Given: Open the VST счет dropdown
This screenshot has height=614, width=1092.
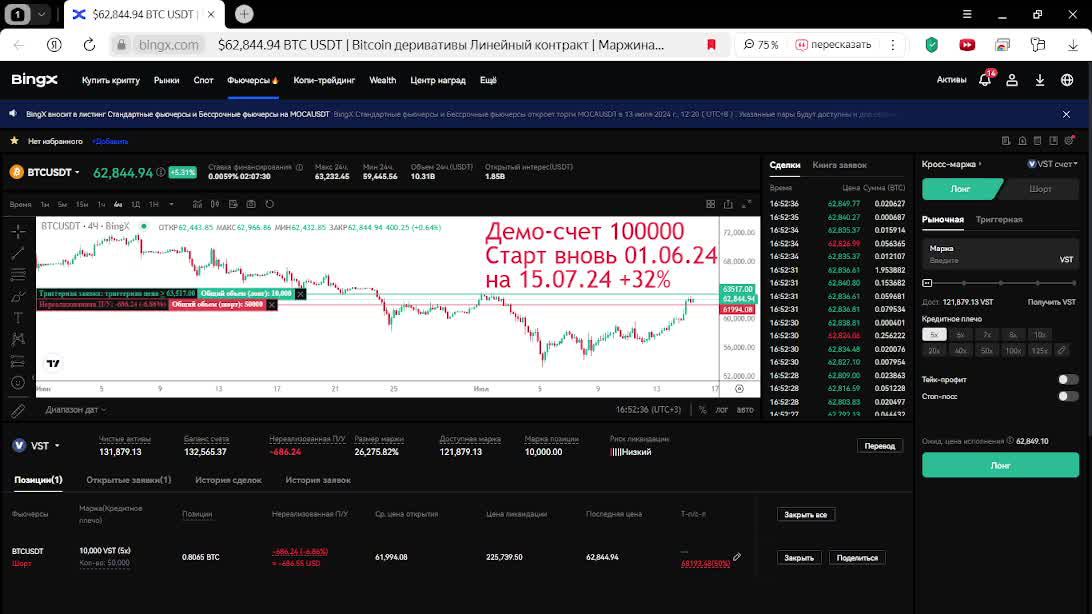Looking at the screenshot, I should pyautogui.click(x=1052, y=164).
